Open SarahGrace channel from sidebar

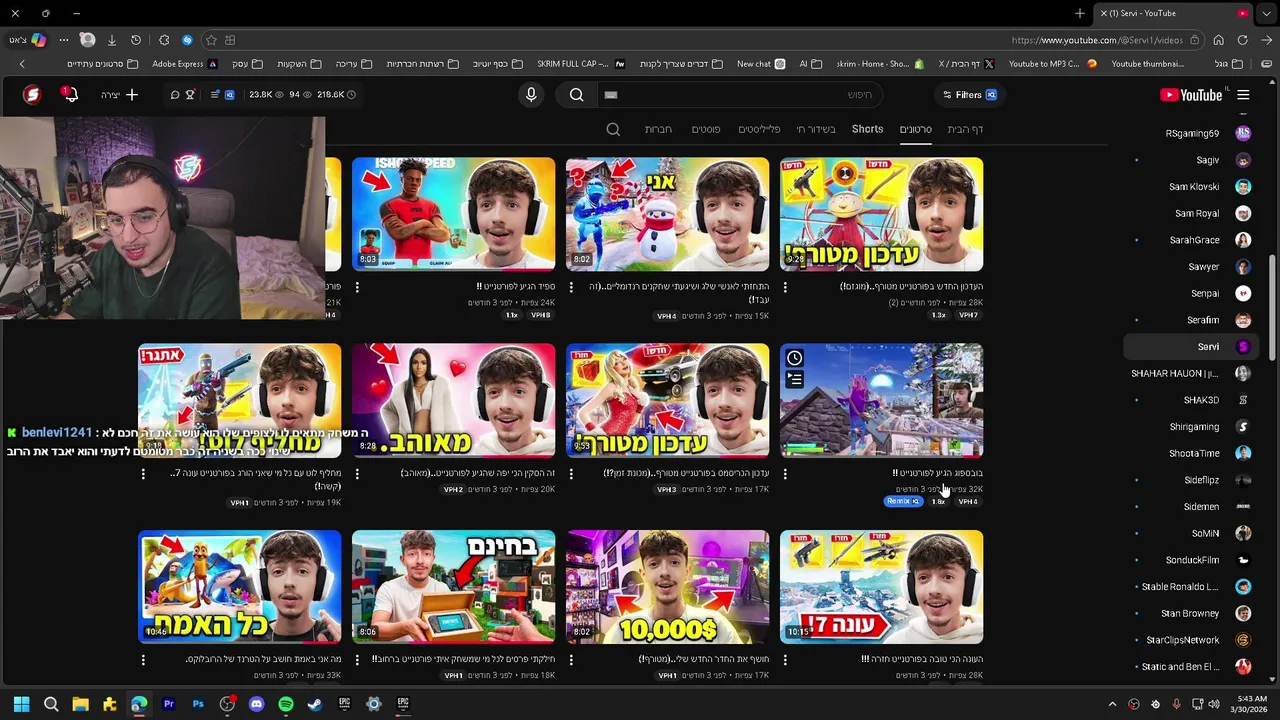1190,240
